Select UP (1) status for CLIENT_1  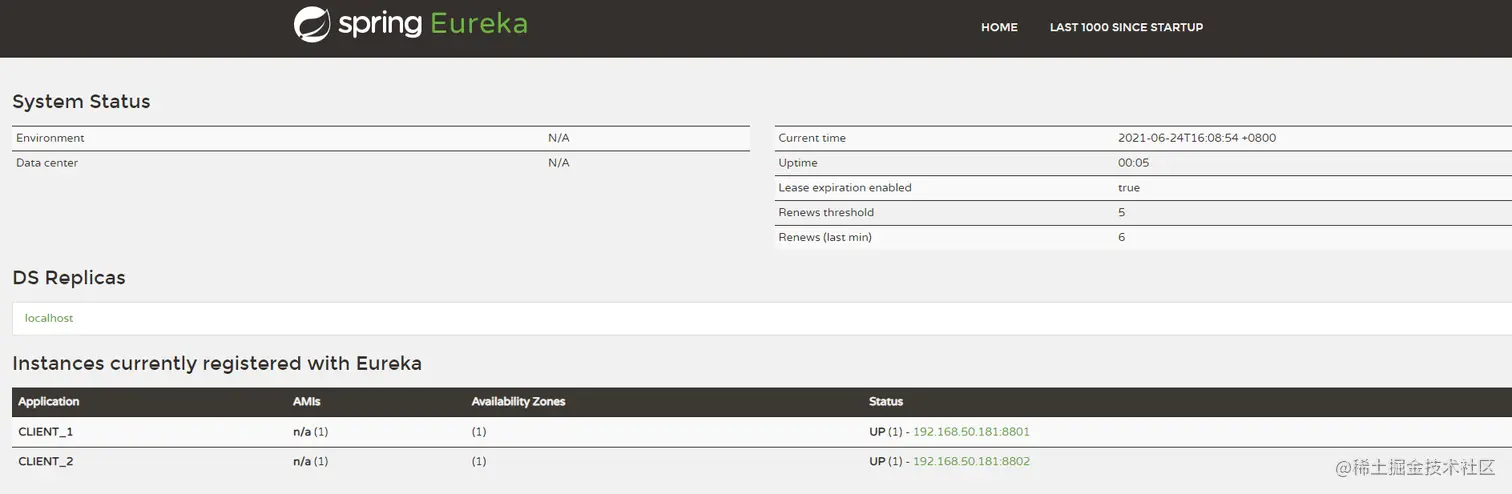tap(887, 432)
